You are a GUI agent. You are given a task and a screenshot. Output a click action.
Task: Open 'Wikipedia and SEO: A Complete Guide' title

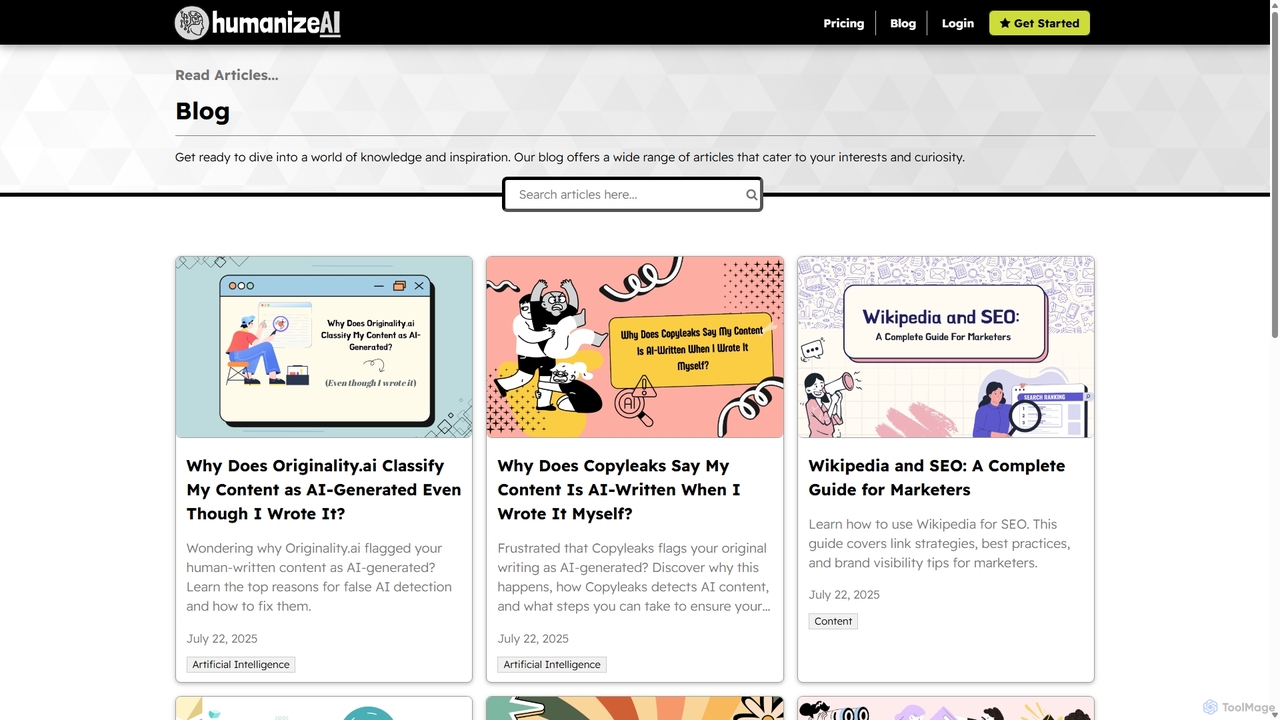coord(936,478)
